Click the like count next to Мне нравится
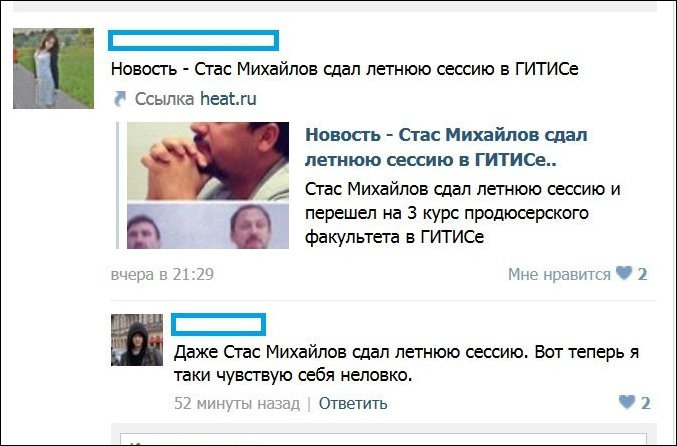Viewport: 677px width, 446px height. tap(642, 274)
